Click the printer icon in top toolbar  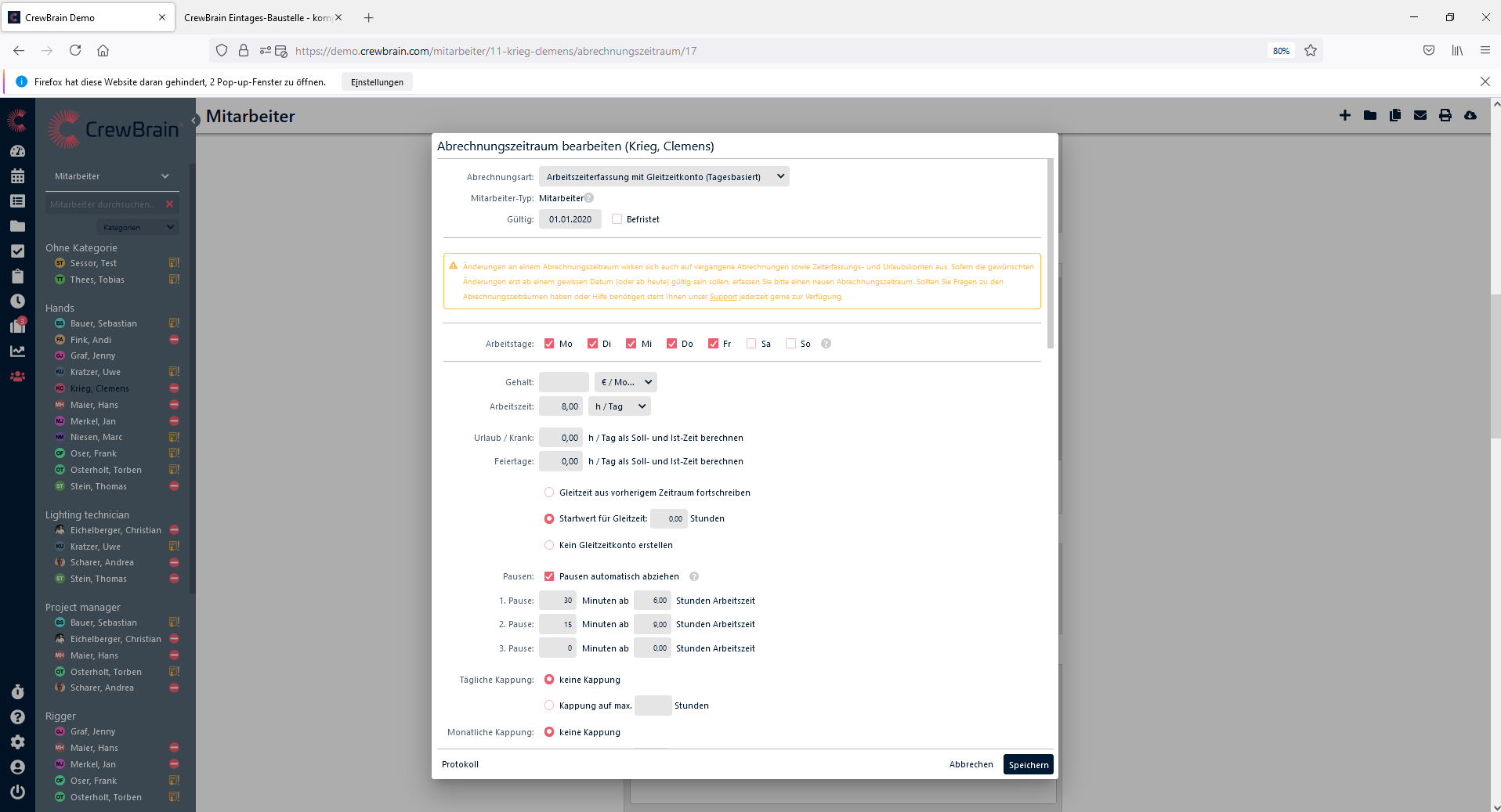point(1445,116)
